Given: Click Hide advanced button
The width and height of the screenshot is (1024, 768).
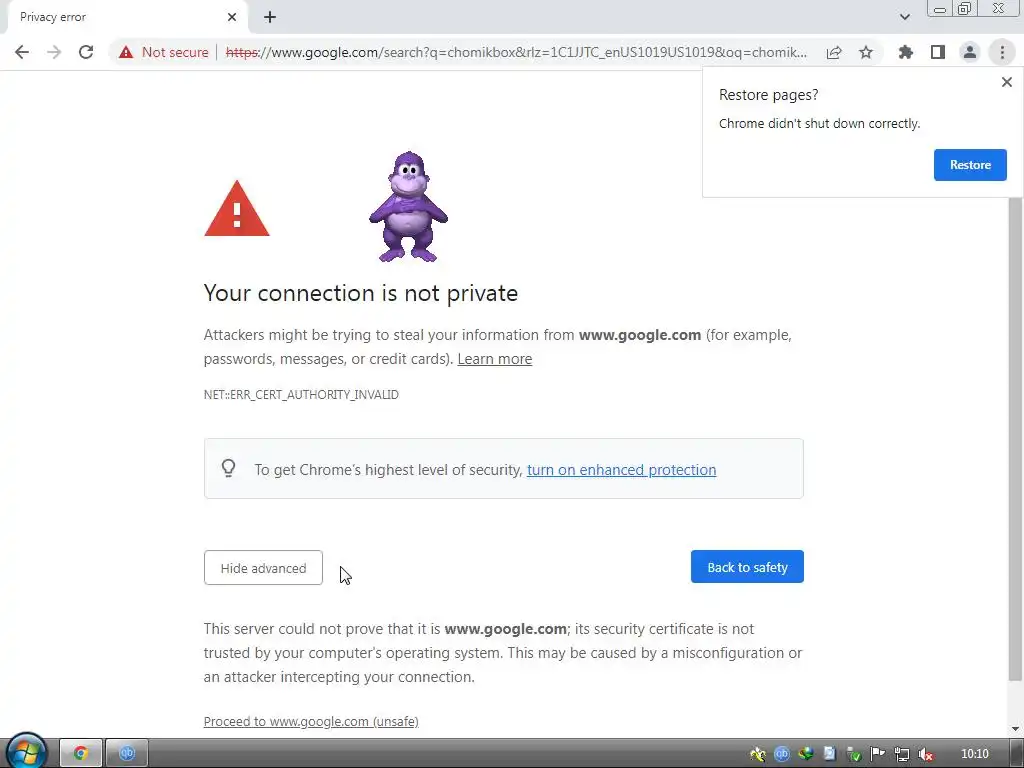Looking at the screenshot, I should pyautogui.click(x=263, y=568).
